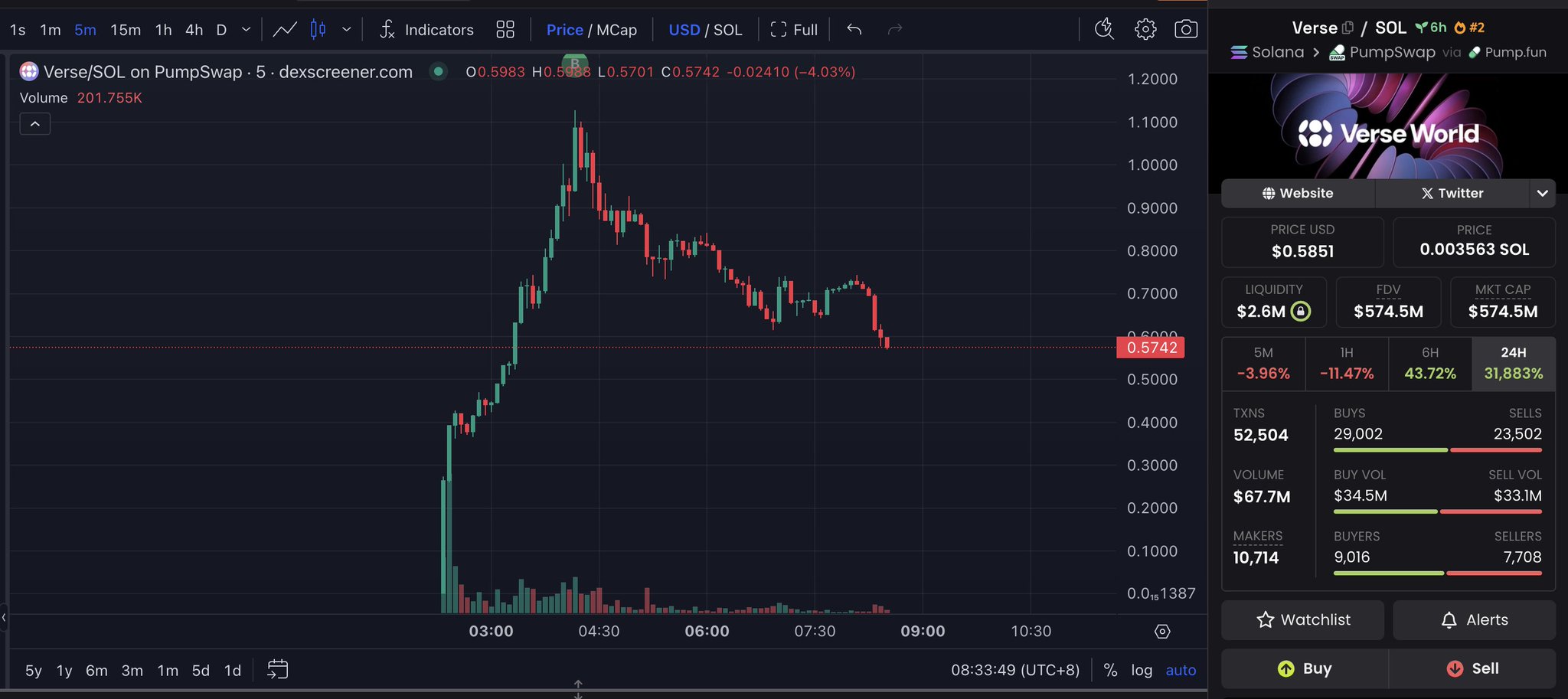Add the token to Watchlist
Screen dimensions: 1568x699
point(1303,620)
